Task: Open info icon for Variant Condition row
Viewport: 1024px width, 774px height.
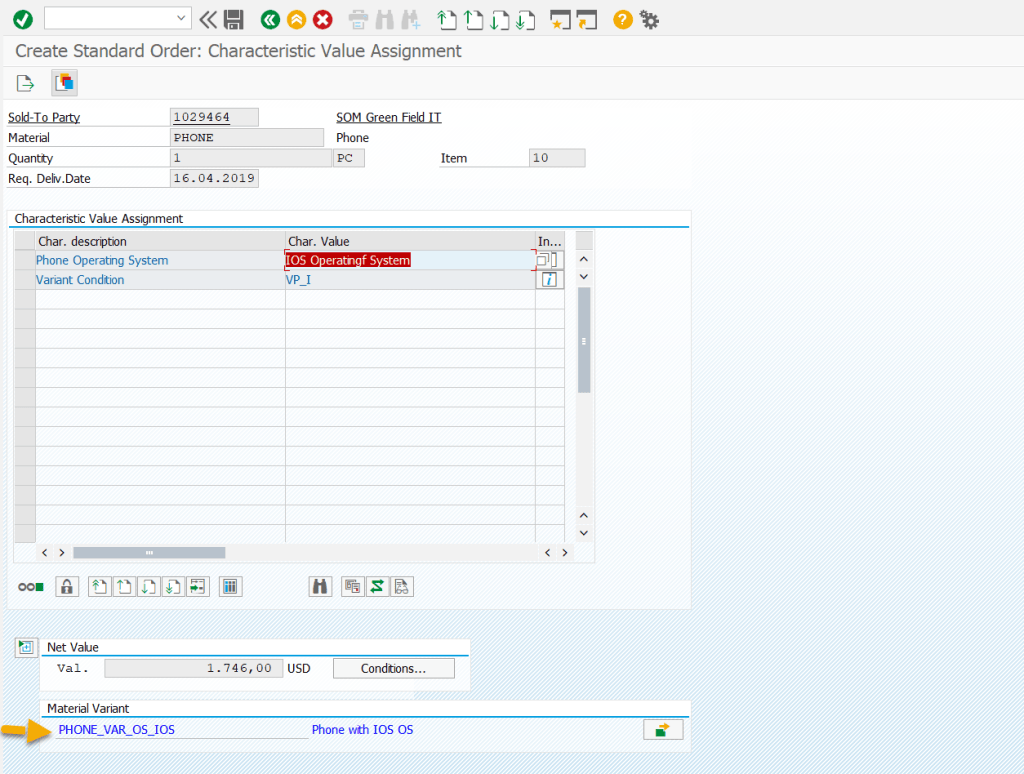Action: point(550,280)
